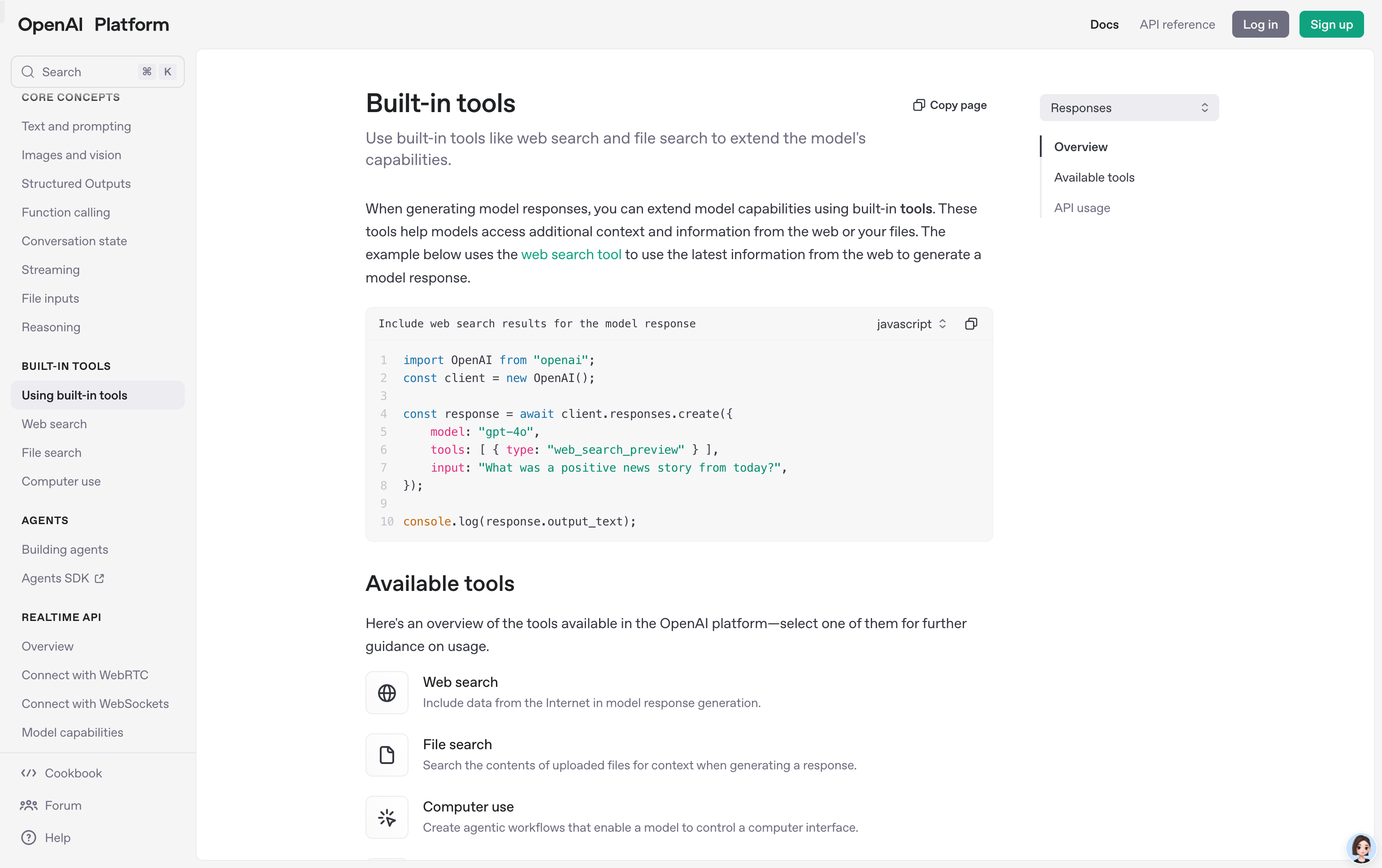Open Computer use tool card title
The image size is (1382, 868).
point(468,807)
